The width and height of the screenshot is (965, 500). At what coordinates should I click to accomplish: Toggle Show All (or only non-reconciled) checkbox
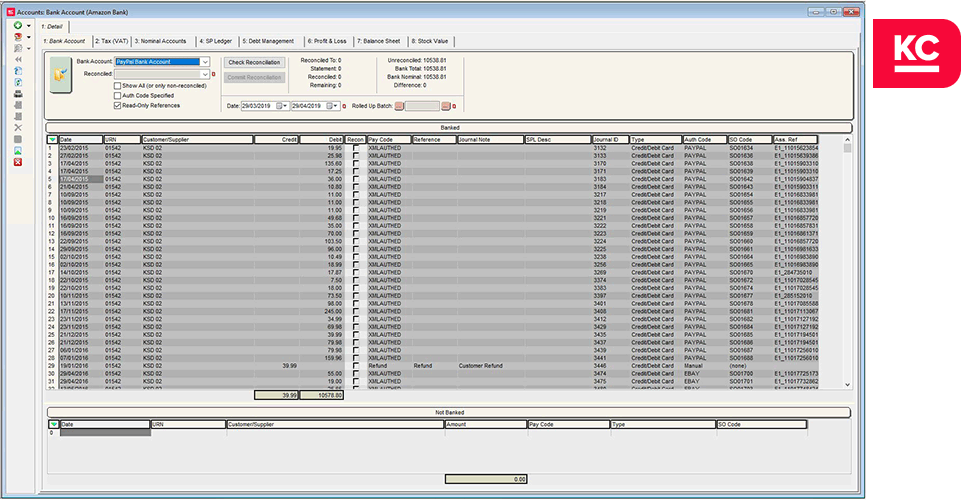tap(118, 86)
